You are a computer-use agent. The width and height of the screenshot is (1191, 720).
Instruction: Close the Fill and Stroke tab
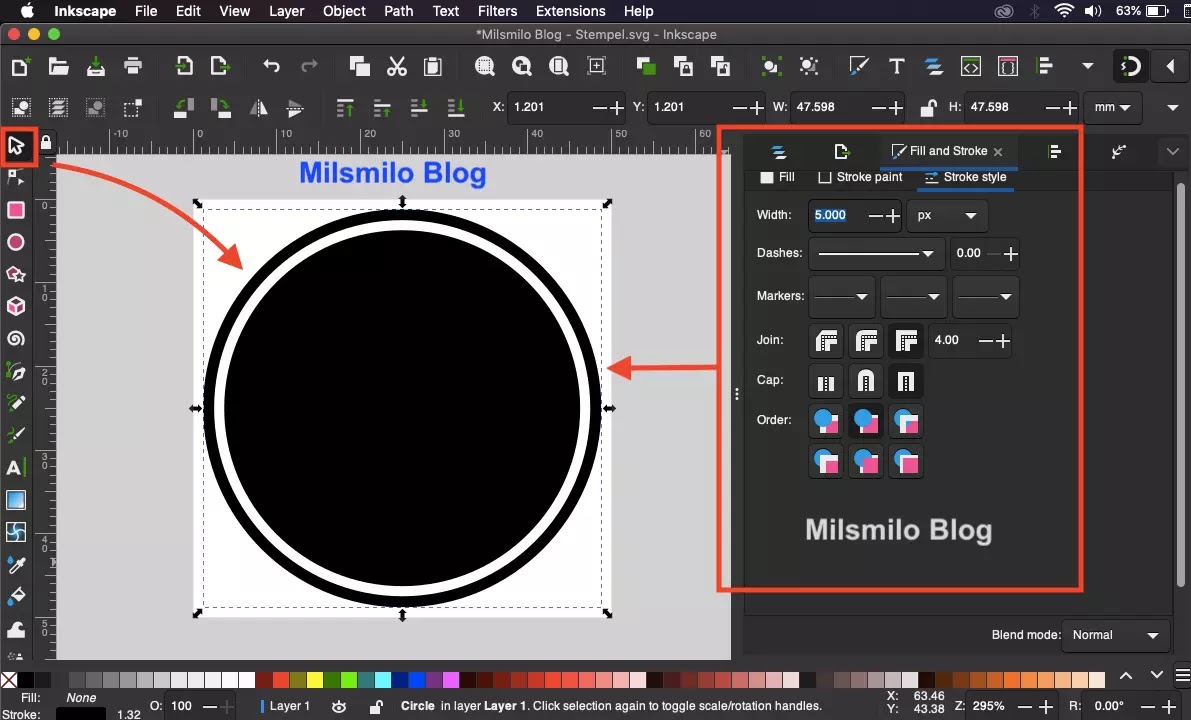tap(998, 152)
